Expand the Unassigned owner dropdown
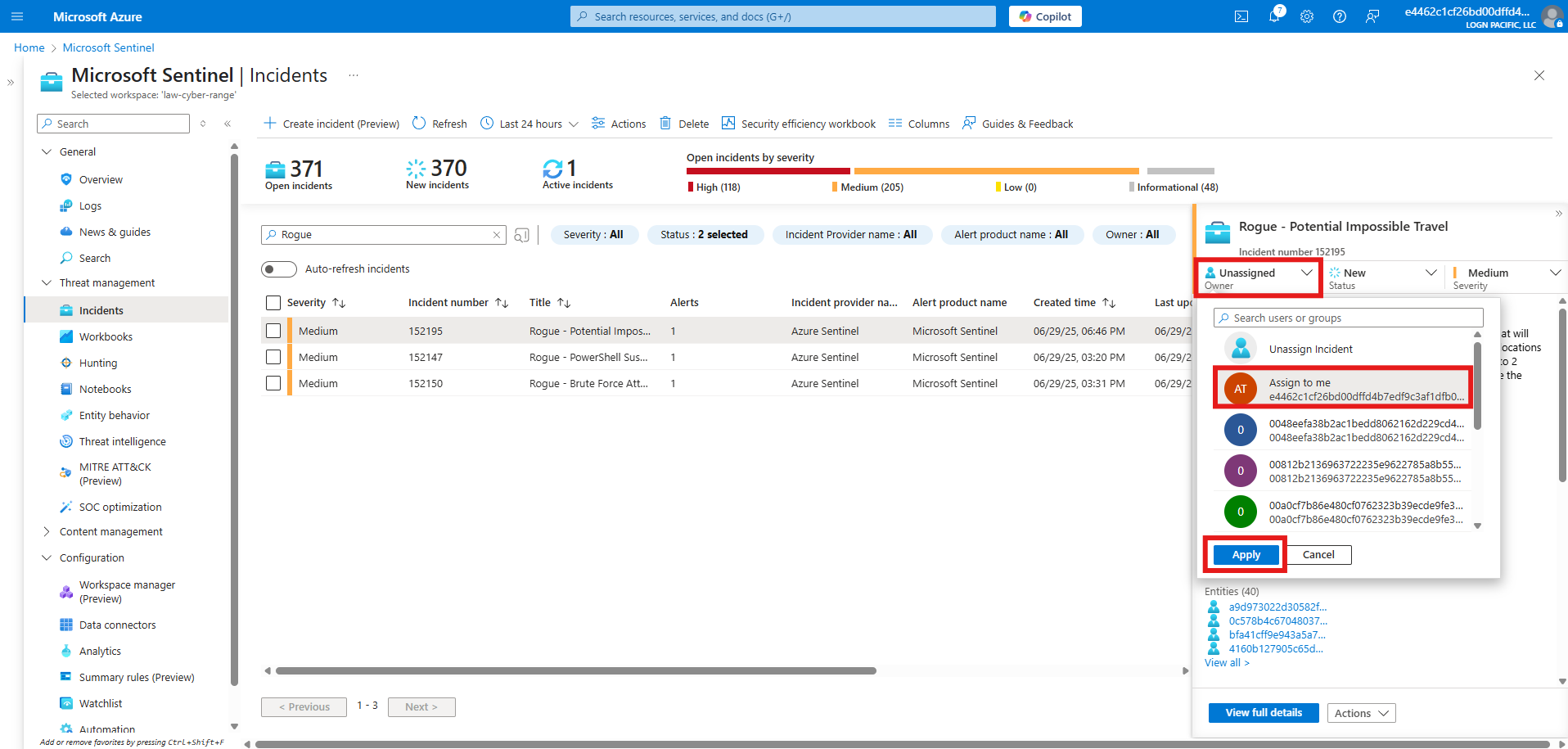The image size is (1568, 749). tap(1259, 277)
